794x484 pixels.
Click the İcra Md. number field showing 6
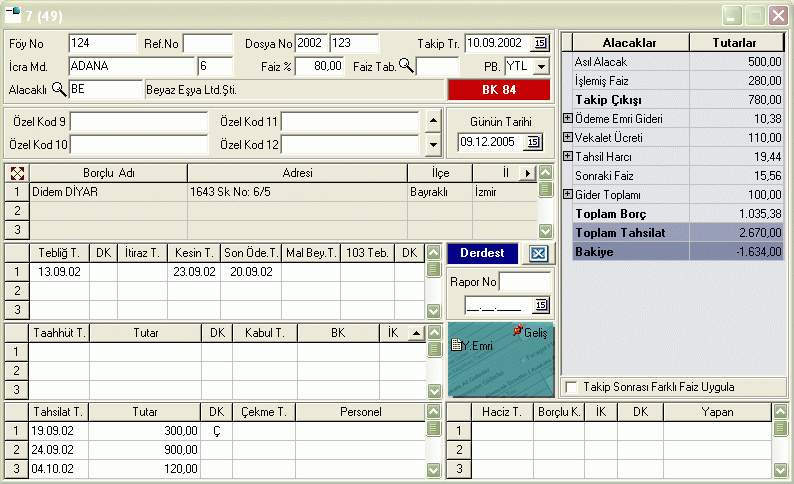215,66
